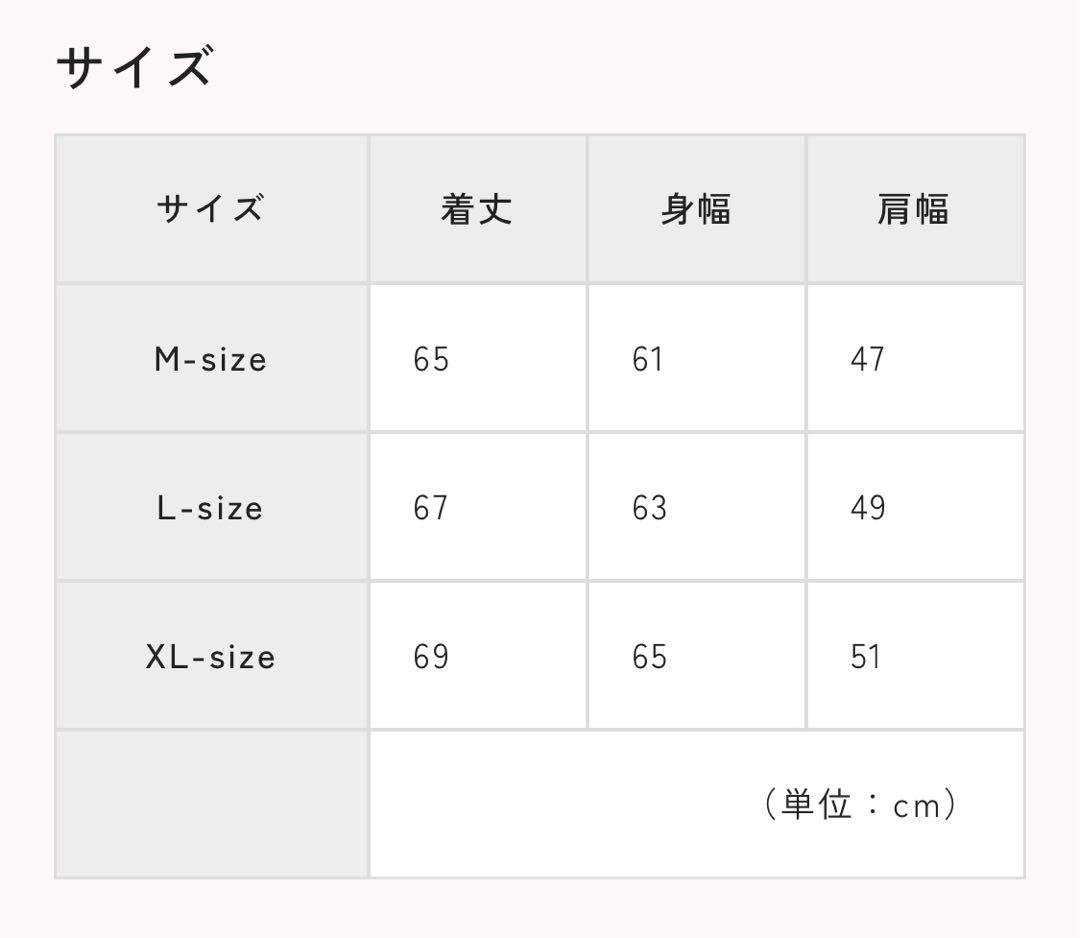Click the M-size 着丈 value 65

point(431,359)
